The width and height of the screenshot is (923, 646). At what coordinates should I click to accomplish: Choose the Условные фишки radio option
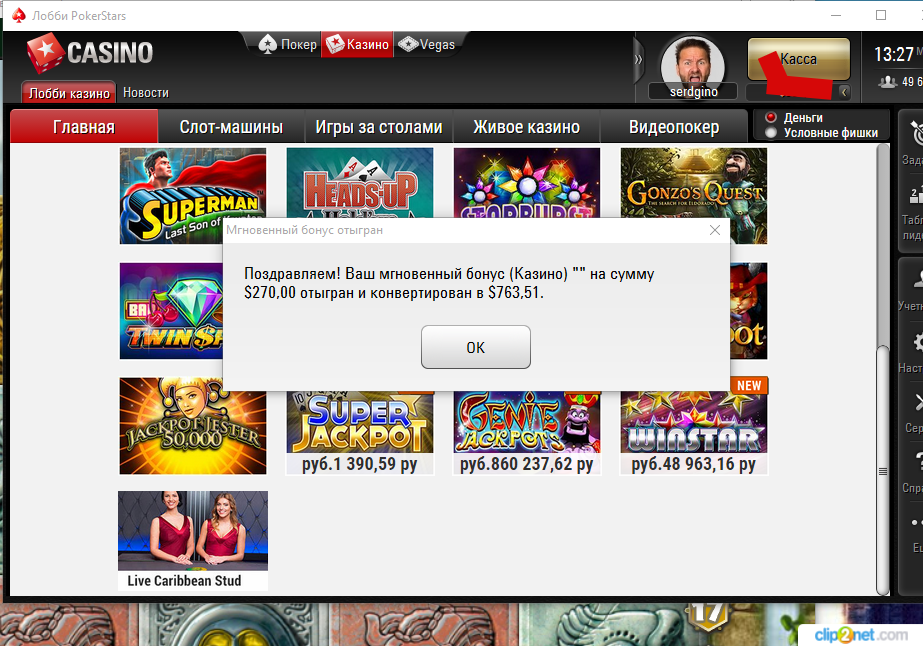click(771, 132)
